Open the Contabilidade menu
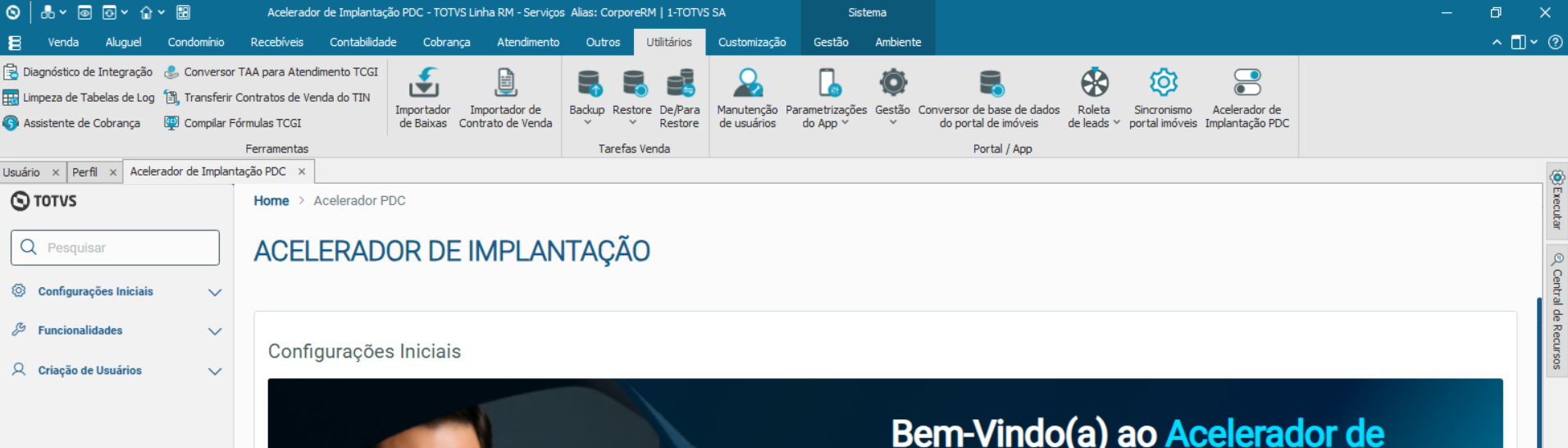Image resolution: width=1568 pixels, height=448 pixels. [x=362, y=42]
